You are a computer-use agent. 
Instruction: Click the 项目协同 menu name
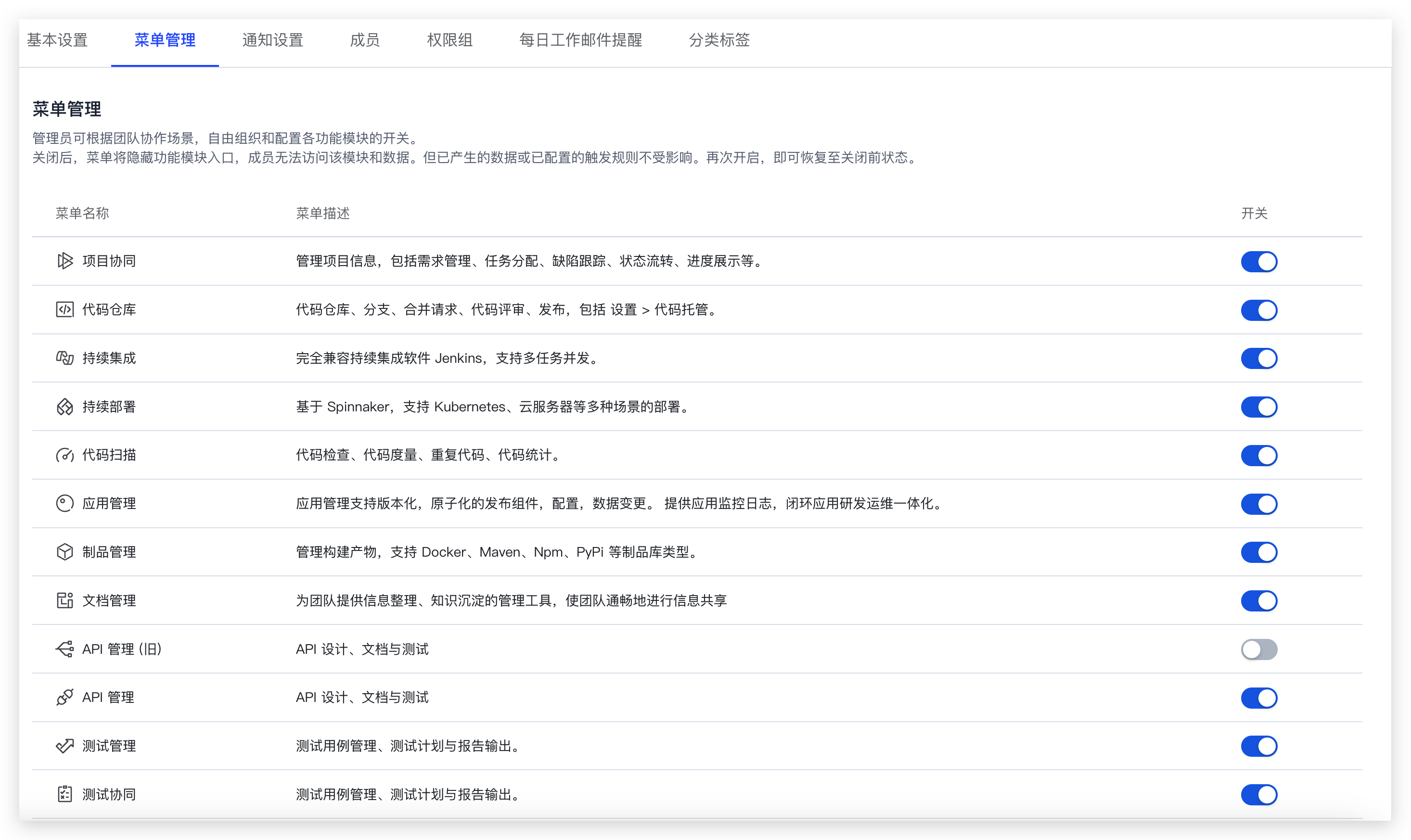[109, 261]
